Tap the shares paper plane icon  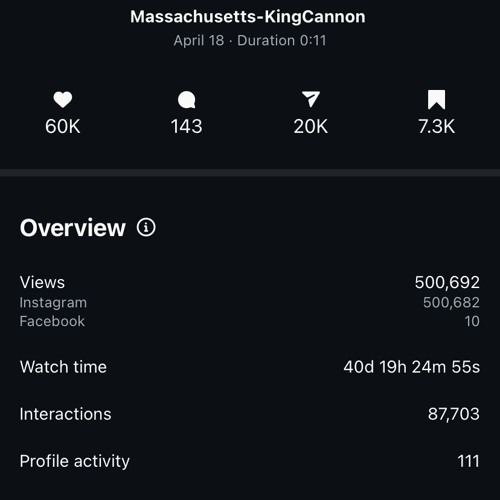coord(311,99)
